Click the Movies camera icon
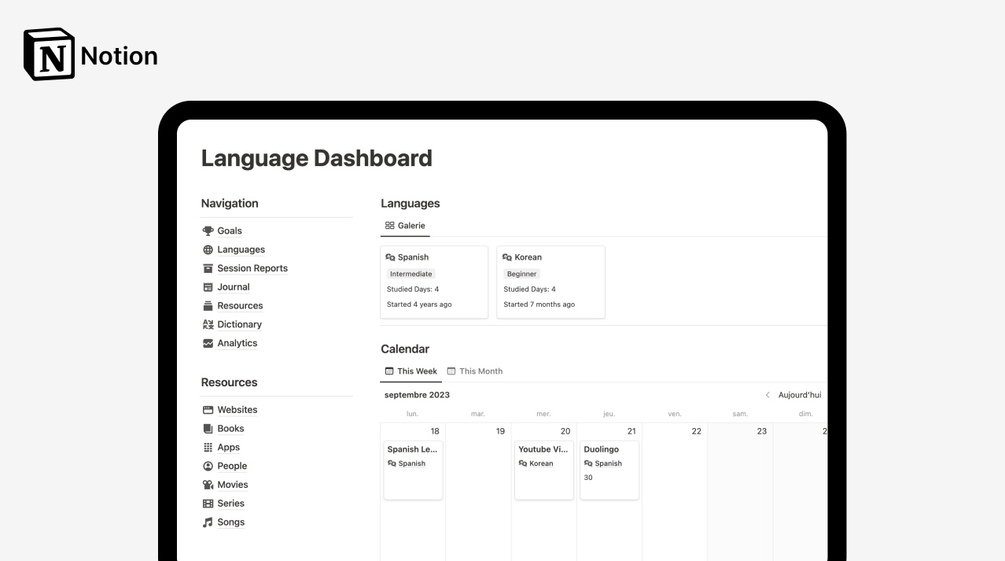 tap(208, 485)
